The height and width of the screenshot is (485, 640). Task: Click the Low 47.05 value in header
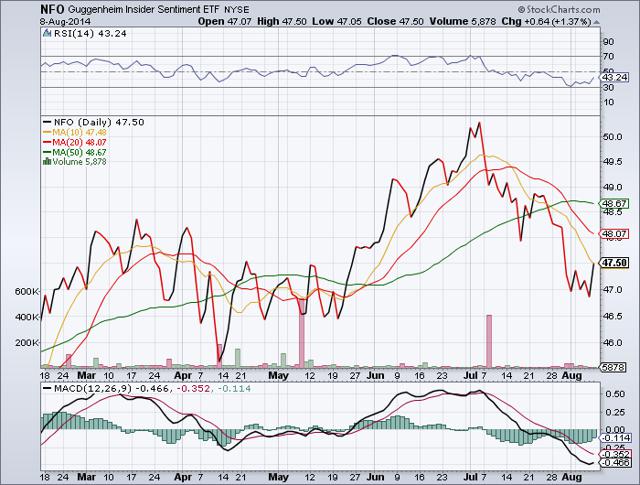coord(337,22)
